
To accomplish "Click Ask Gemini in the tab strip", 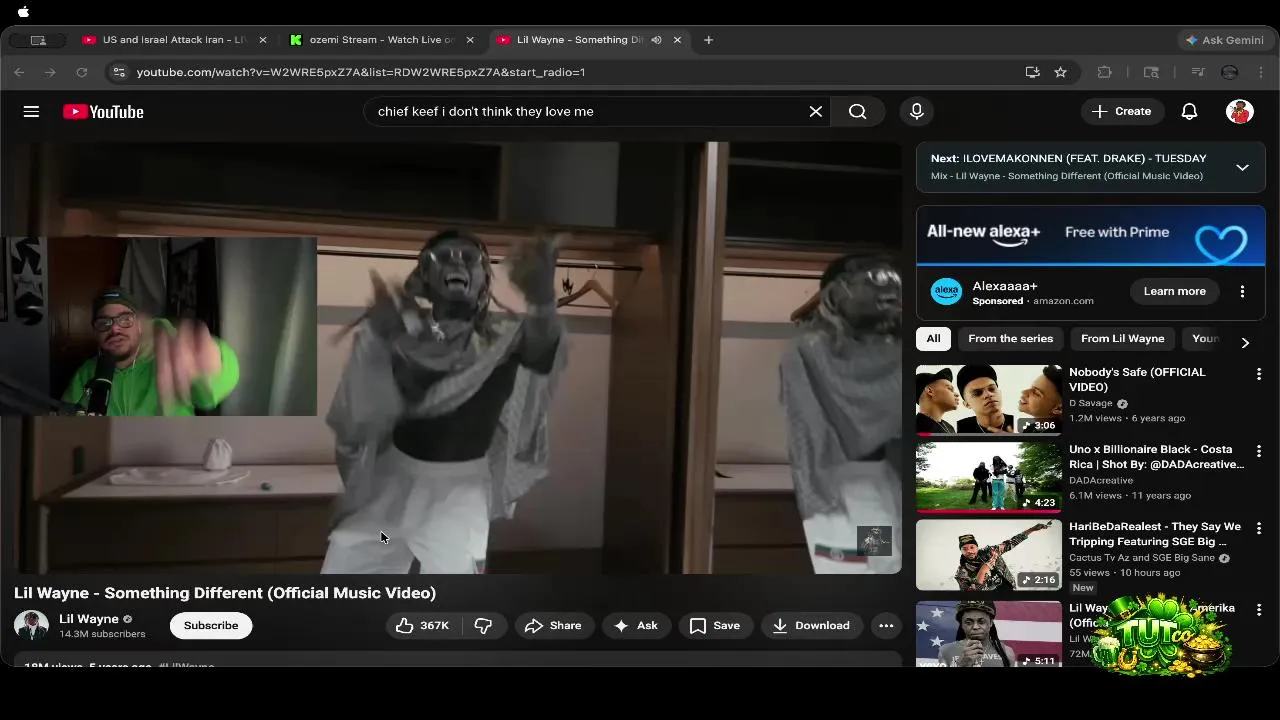I will point(1224,40).
